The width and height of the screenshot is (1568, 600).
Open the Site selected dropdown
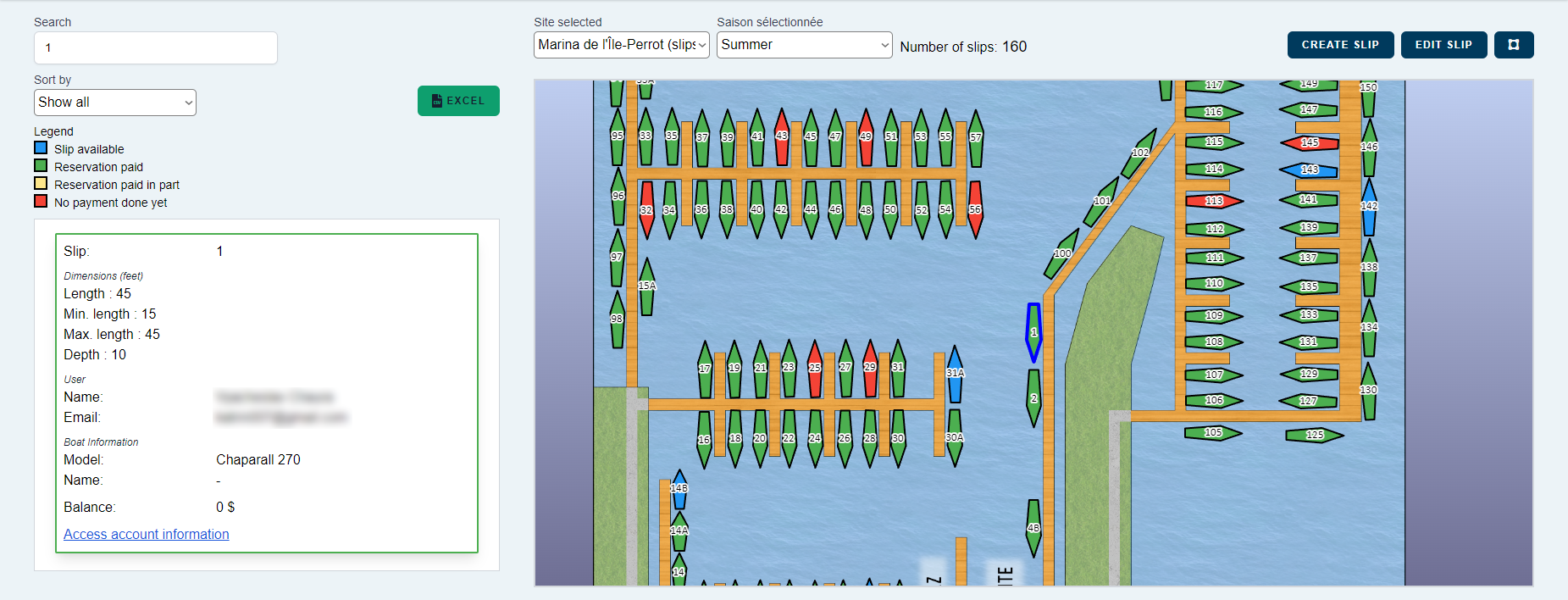pyautogui.click(x=621, y=45)
